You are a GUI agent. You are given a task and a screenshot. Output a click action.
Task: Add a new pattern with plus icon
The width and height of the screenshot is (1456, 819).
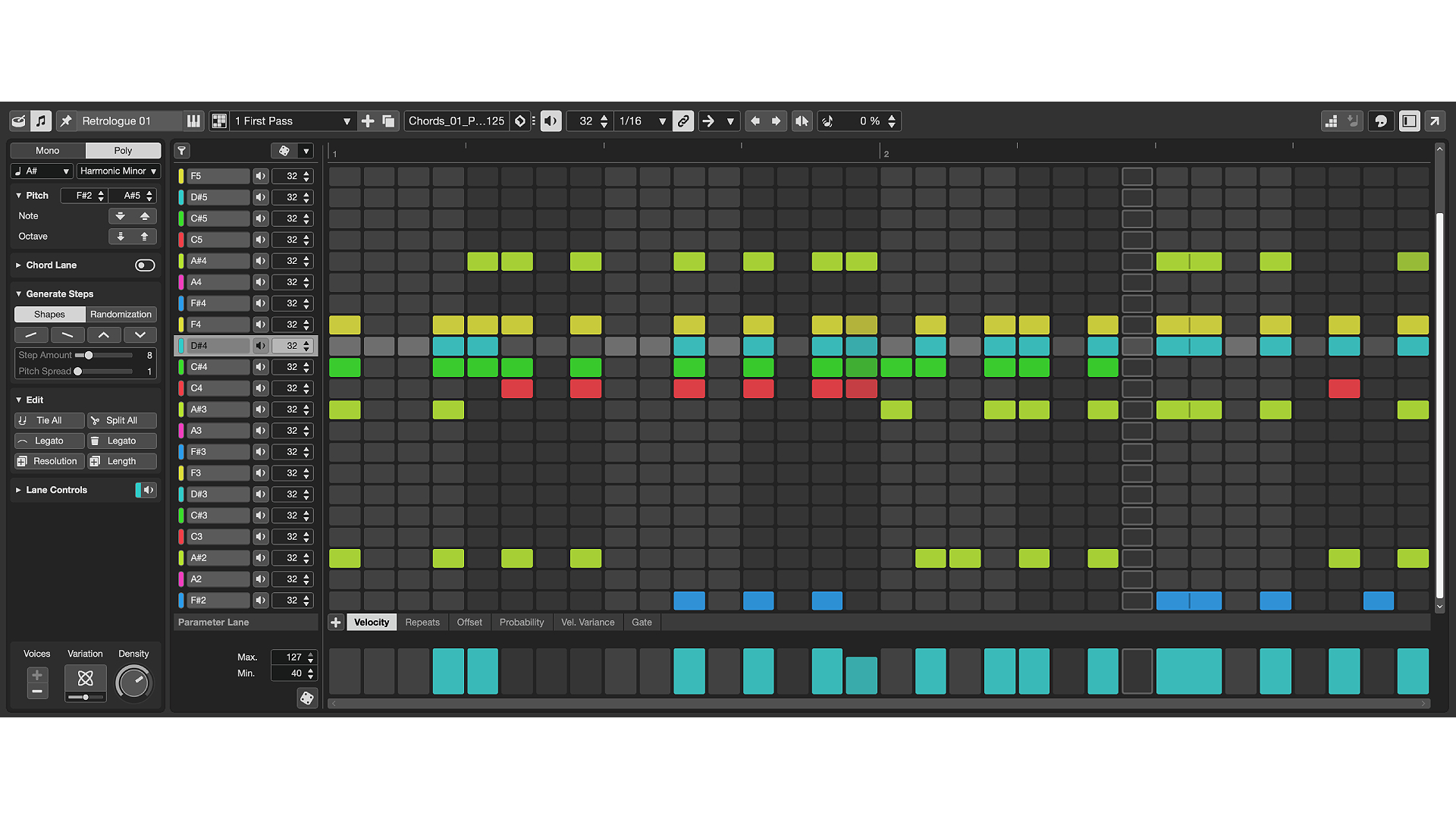(368, 121)
